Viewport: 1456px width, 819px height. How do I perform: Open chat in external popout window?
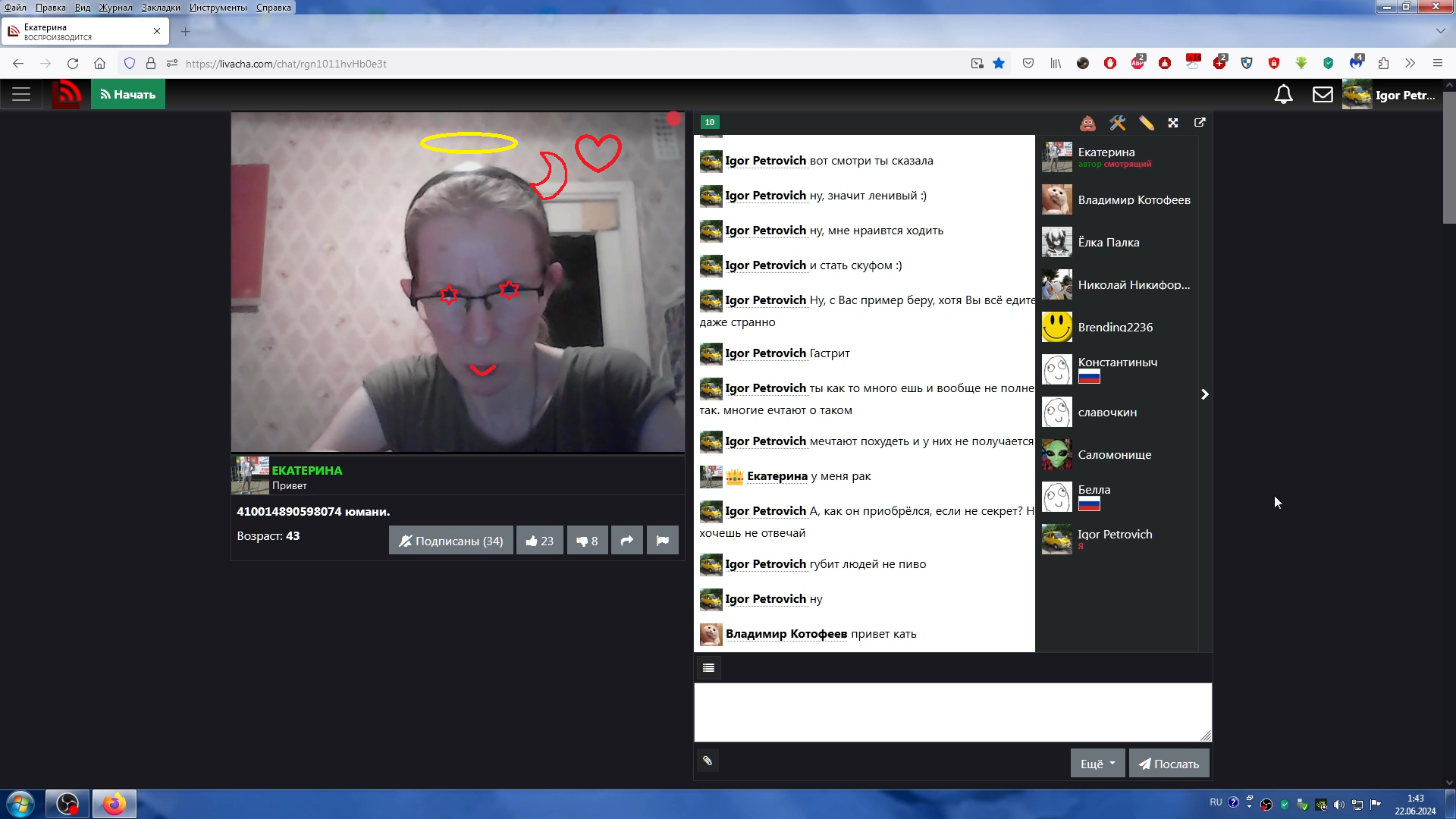pos(1200,123)
